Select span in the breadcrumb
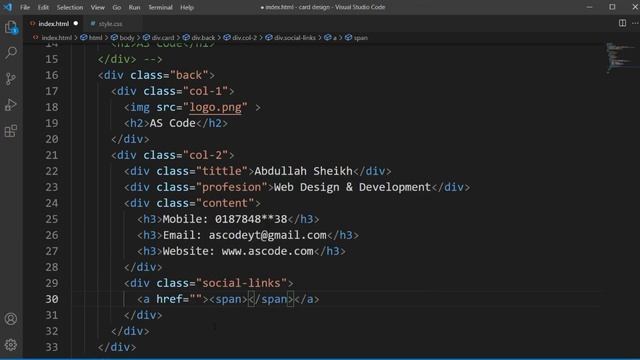This screenshot has height=360, width=640. 360,38
